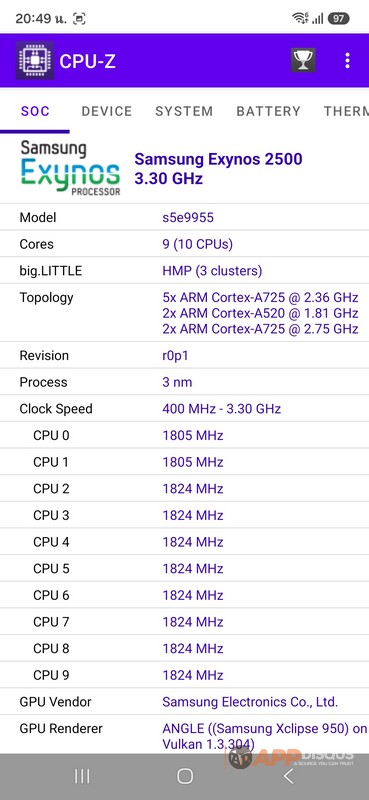
Task: Tap the Topology row with Cortex cores
Action: tap(184, 313)
